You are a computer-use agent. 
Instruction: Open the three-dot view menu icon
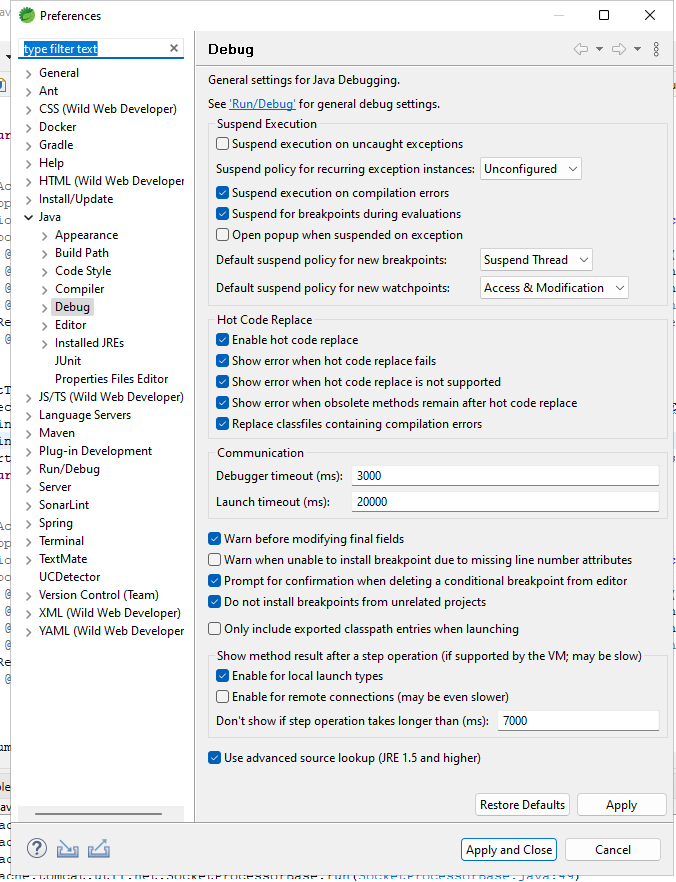[x=656, y=49]
